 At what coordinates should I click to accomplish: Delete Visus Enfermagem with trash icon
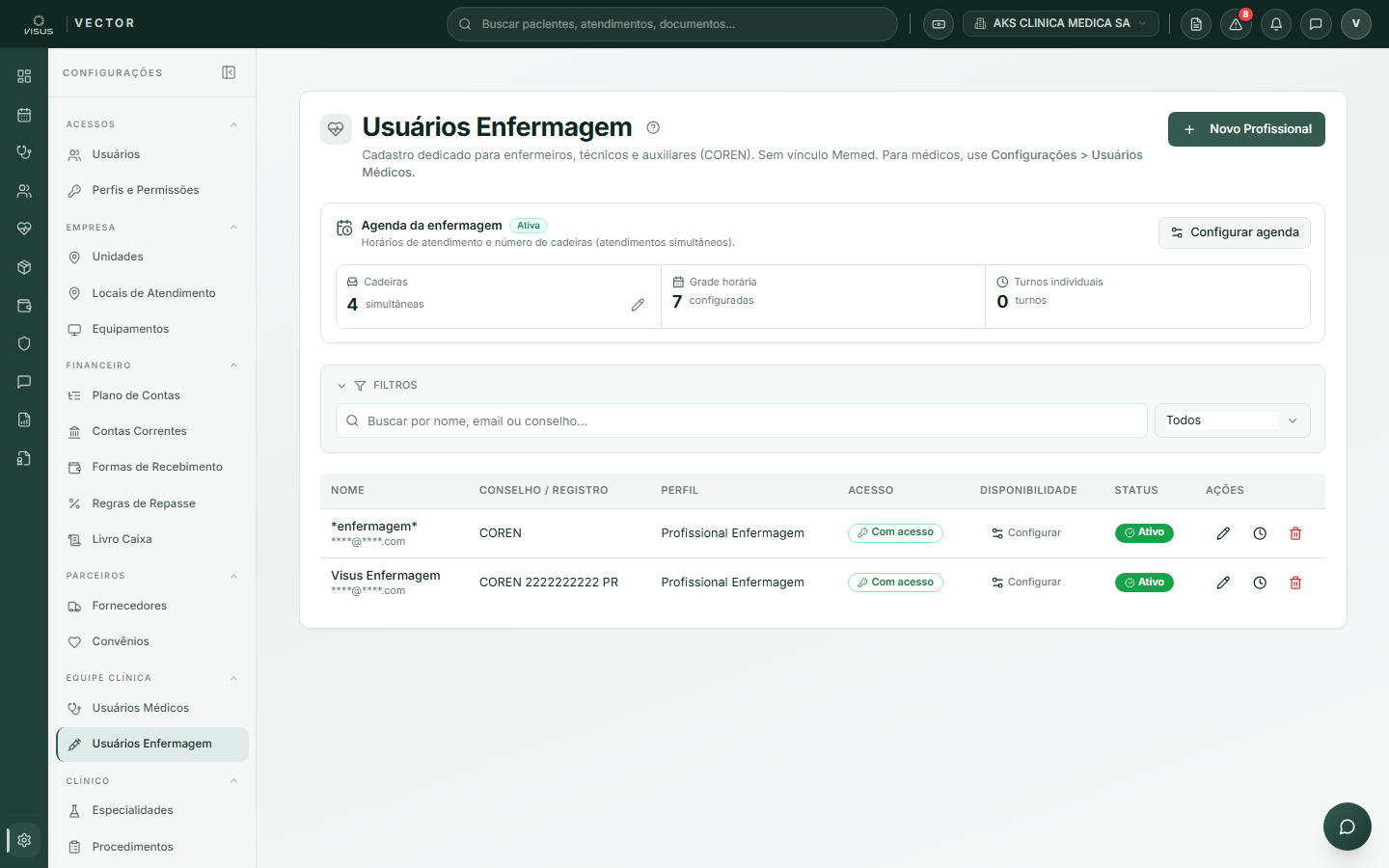click(x=1295, y=583)
